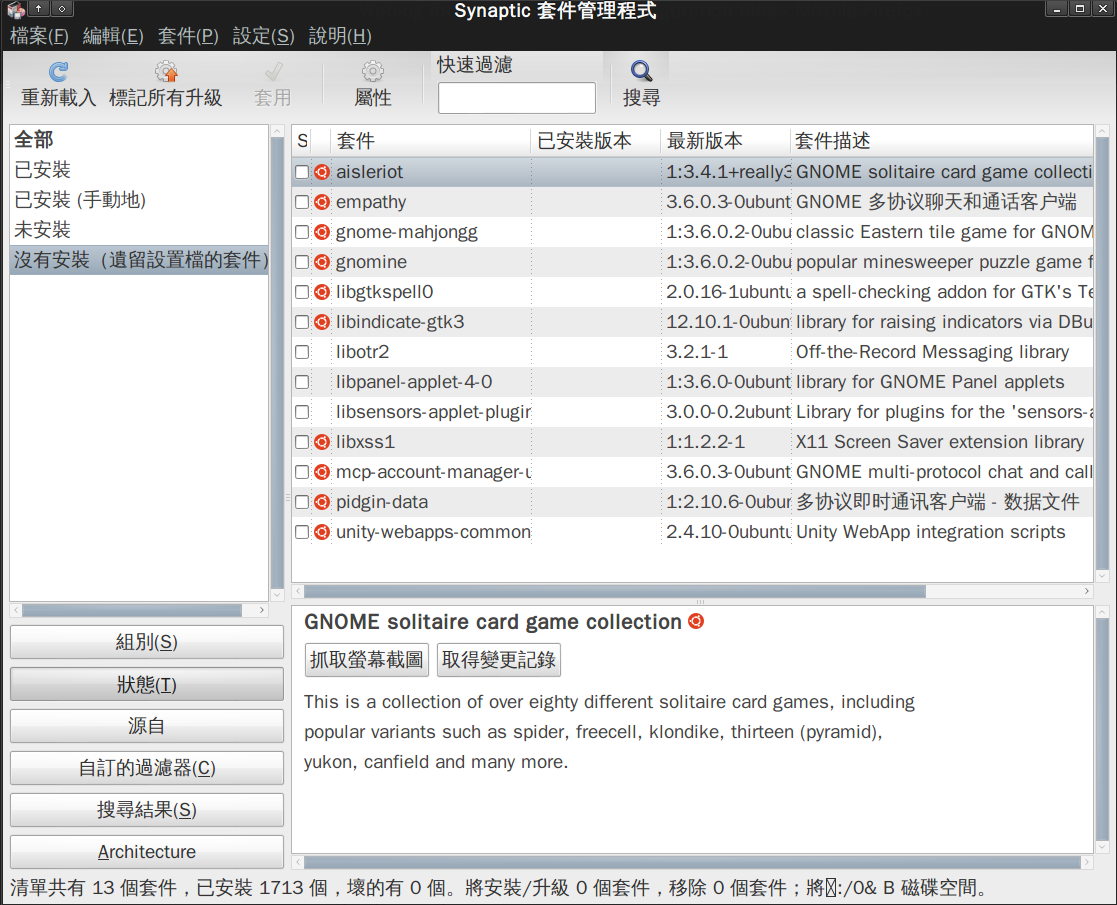This screenshot has width=1117, height=905.
Task: Click version 3.2.1-1 in libotr2 row
Action: point(697,351)
